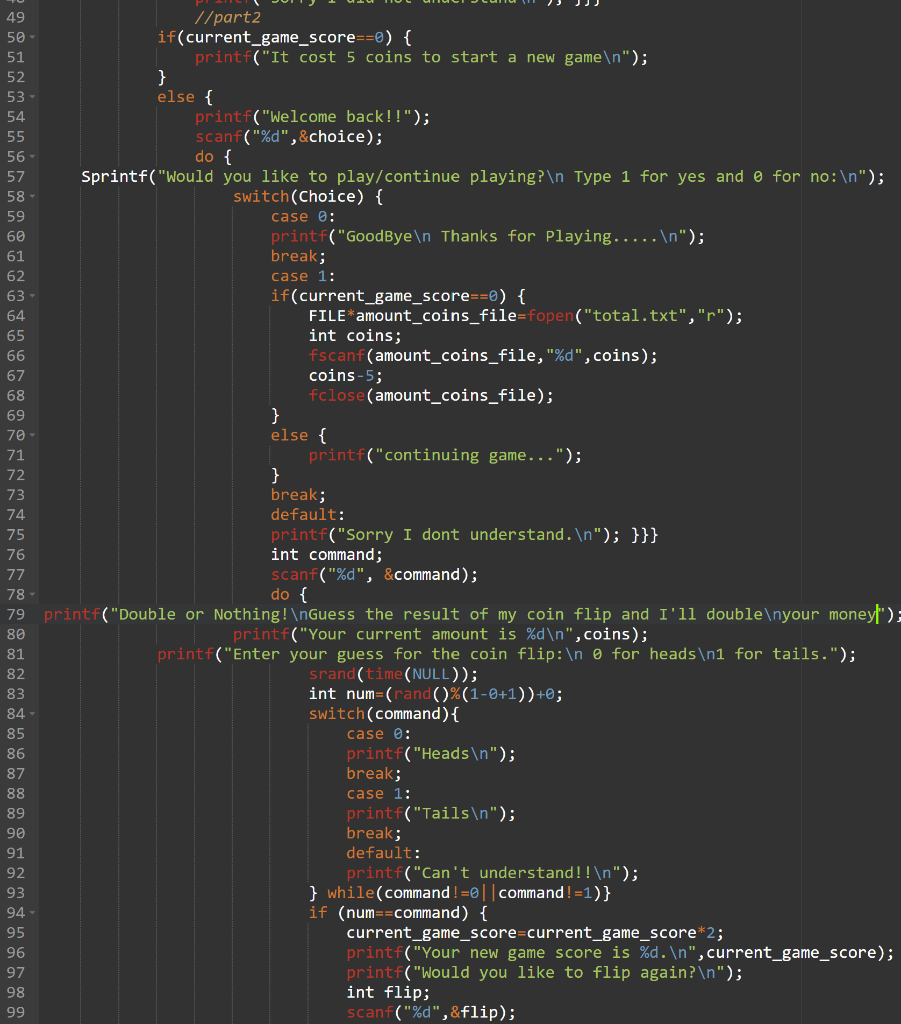This screenshot has width=901, height=1024.
Task: Click the scanf("%d",&flip) line
Action: click(431, 1012)
